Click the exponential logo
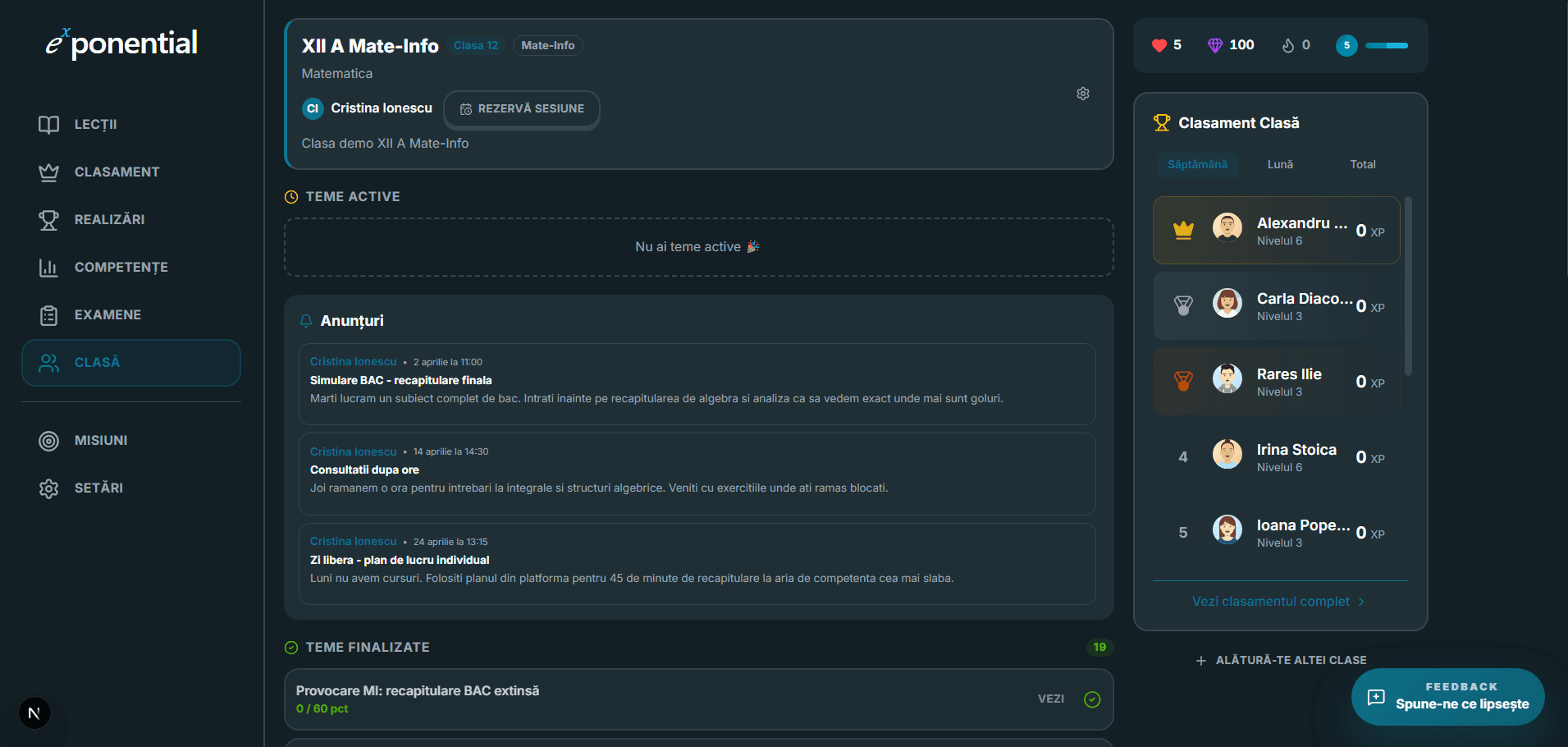This screenshot has height=747, width=1568. (x=121, y=44)
